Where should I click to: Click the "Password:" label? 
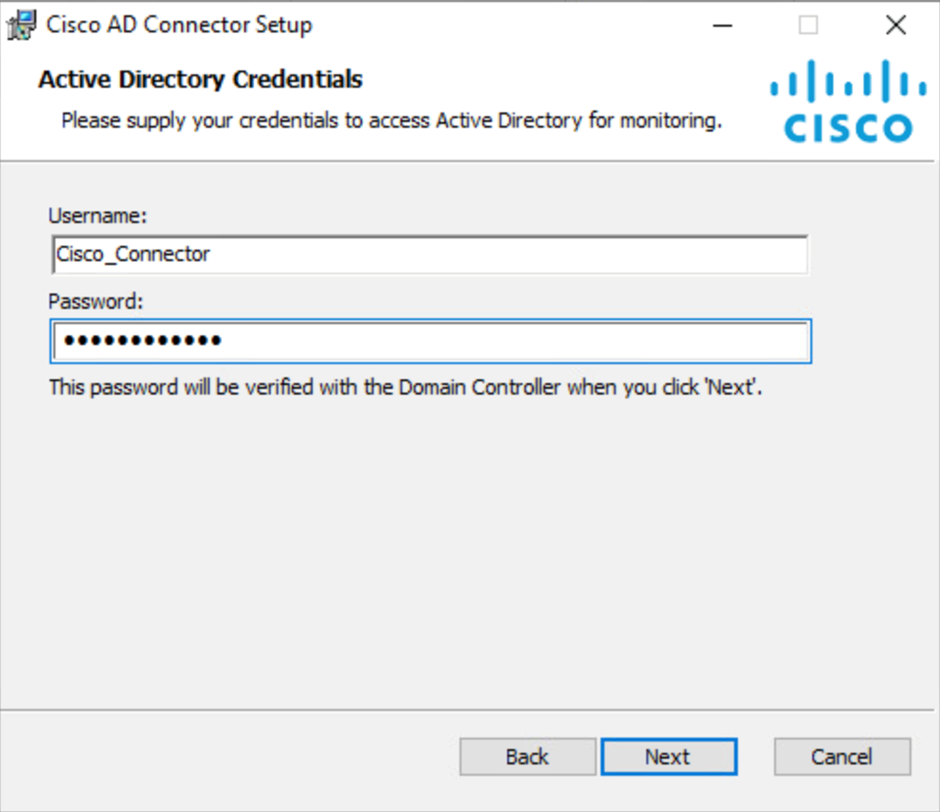point(96,301)
